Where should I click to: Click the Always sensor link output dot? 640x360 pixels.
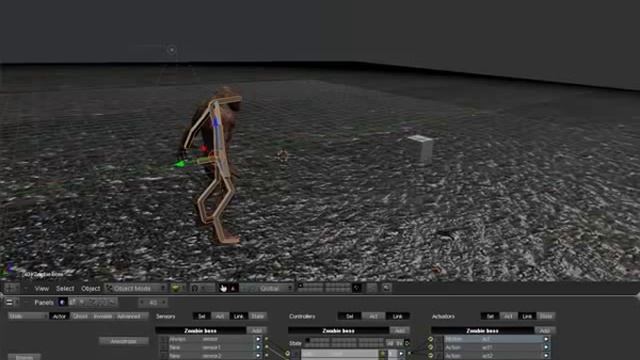pos(267,339)
